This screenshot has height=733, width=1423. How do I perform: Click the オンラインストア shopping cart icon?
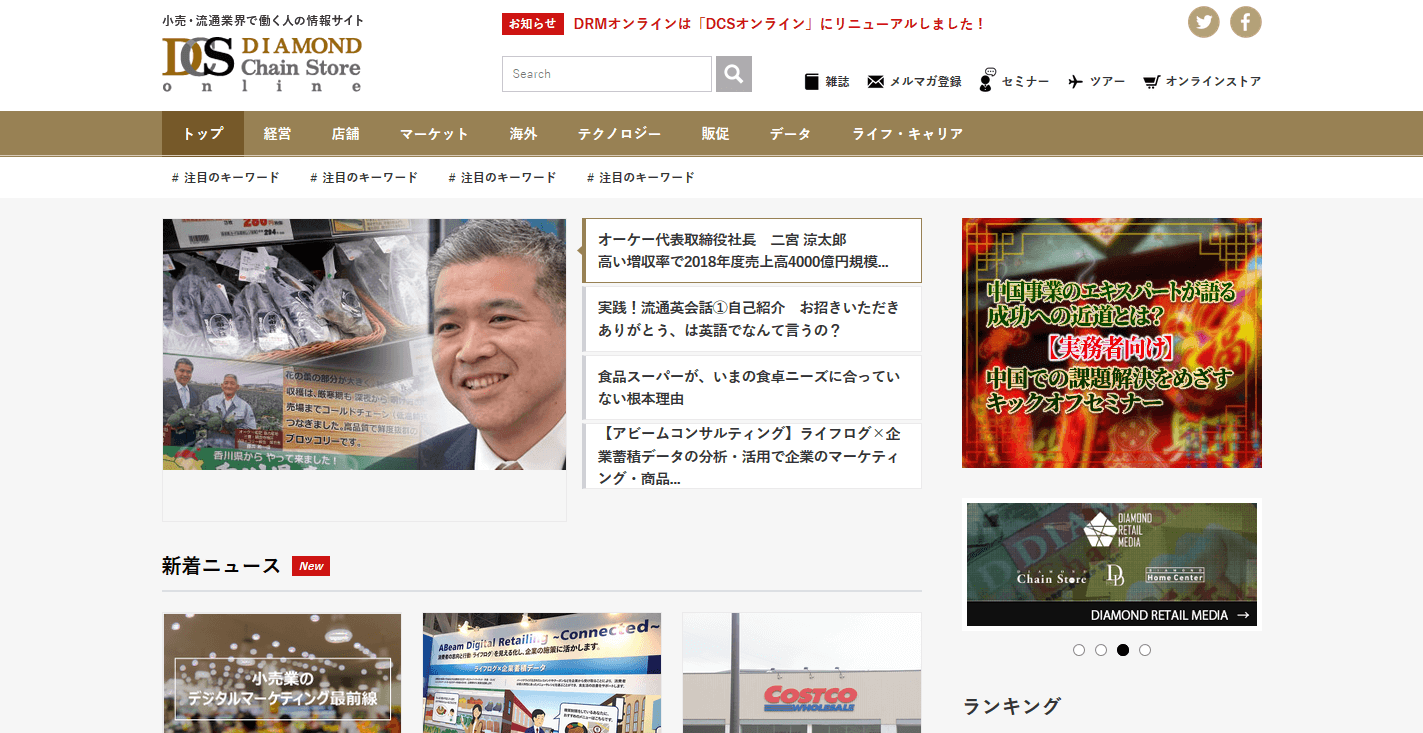(x=1151, y=82)
